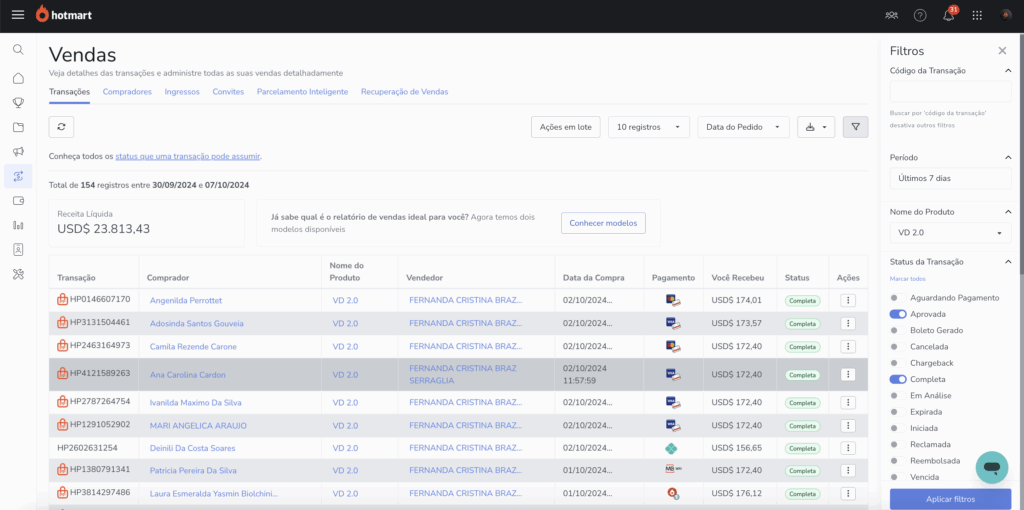The height and width of the screenshot is (510, 1024).
Task: Open the sidebar wallet icon
Action: tap(18, 201)
